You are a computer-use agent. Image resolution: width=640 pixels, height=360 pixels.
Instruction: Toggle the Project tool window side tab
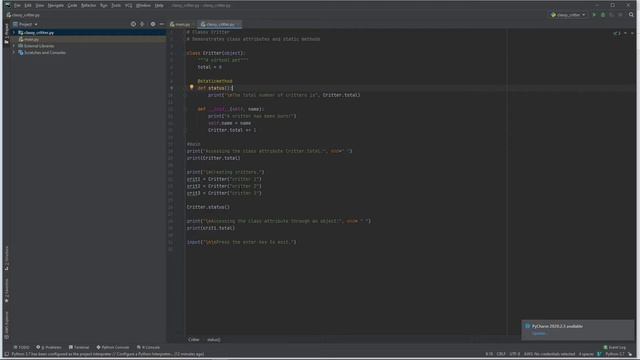(x=6, y=33)
